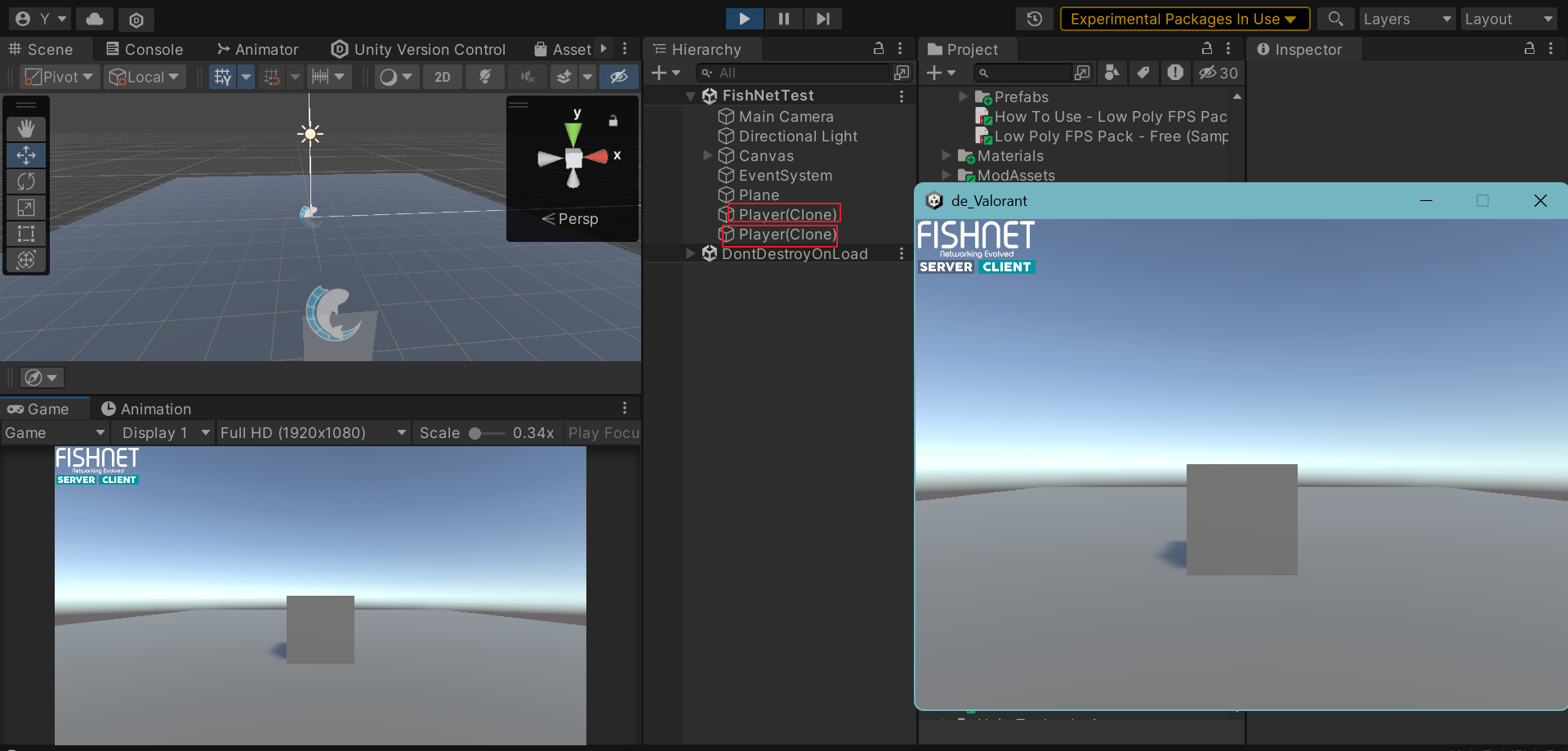Expand the Canvas object in Hierarchy
Screen dimensions: 1568x751
point(708,156)
